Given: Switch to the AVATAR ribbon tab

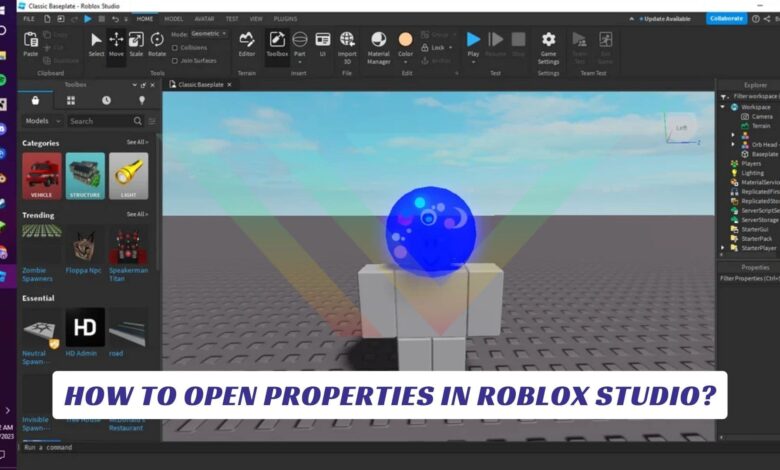Looking at the screenshot, I should 204,19.
